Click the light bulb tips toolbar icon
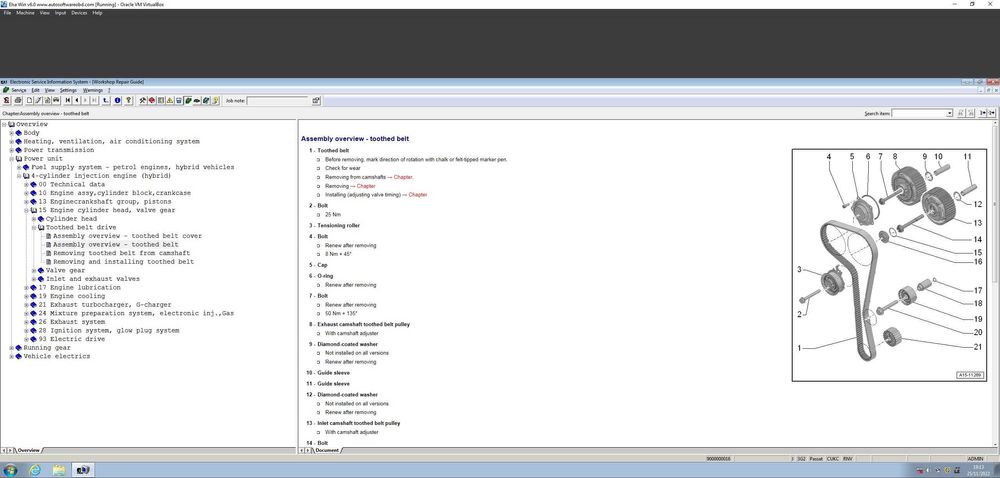The image size is (1000, 478). click(216, 101)
